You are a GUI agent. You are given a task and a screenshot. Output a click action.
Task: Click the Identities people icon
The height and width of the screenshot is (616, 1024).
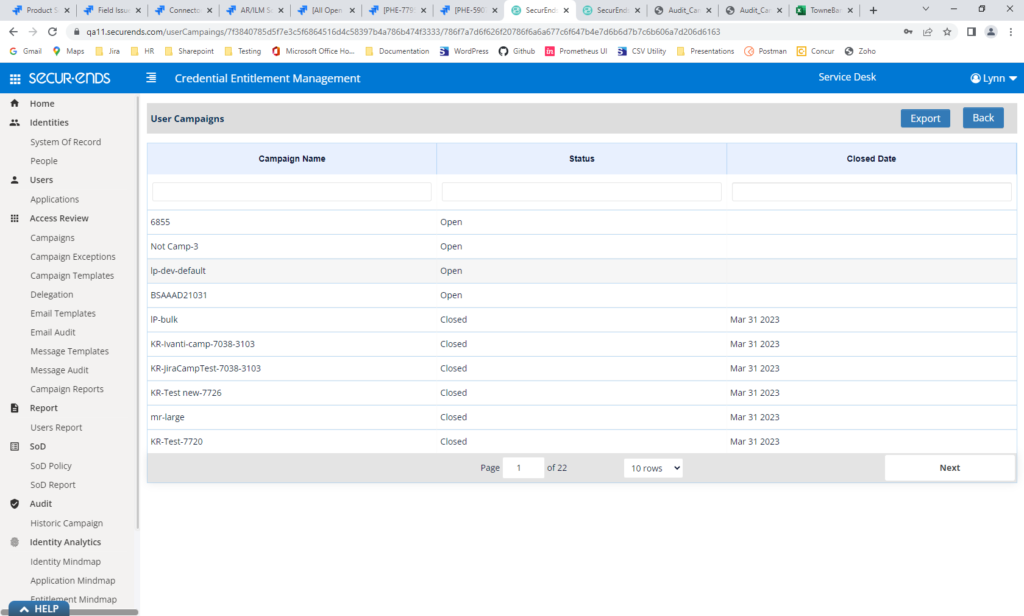(15, 123)
